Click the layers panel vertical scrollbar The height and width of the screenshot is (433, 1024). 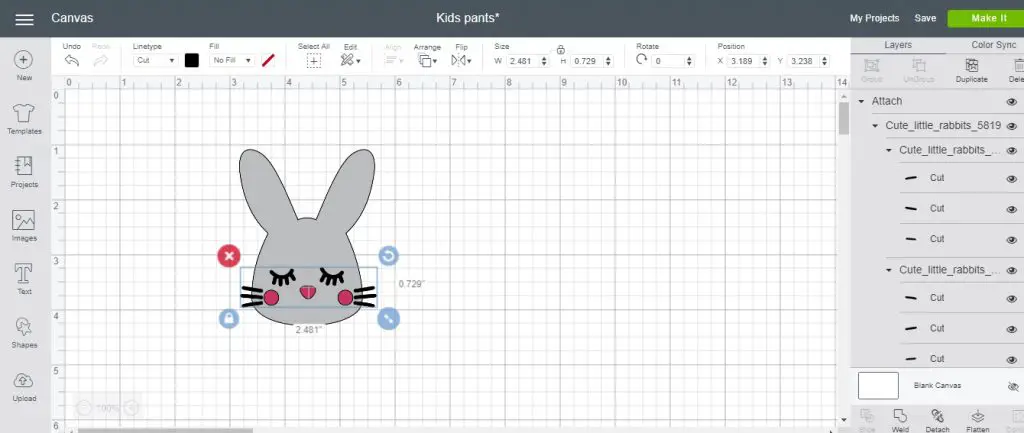tap(844, 119)
